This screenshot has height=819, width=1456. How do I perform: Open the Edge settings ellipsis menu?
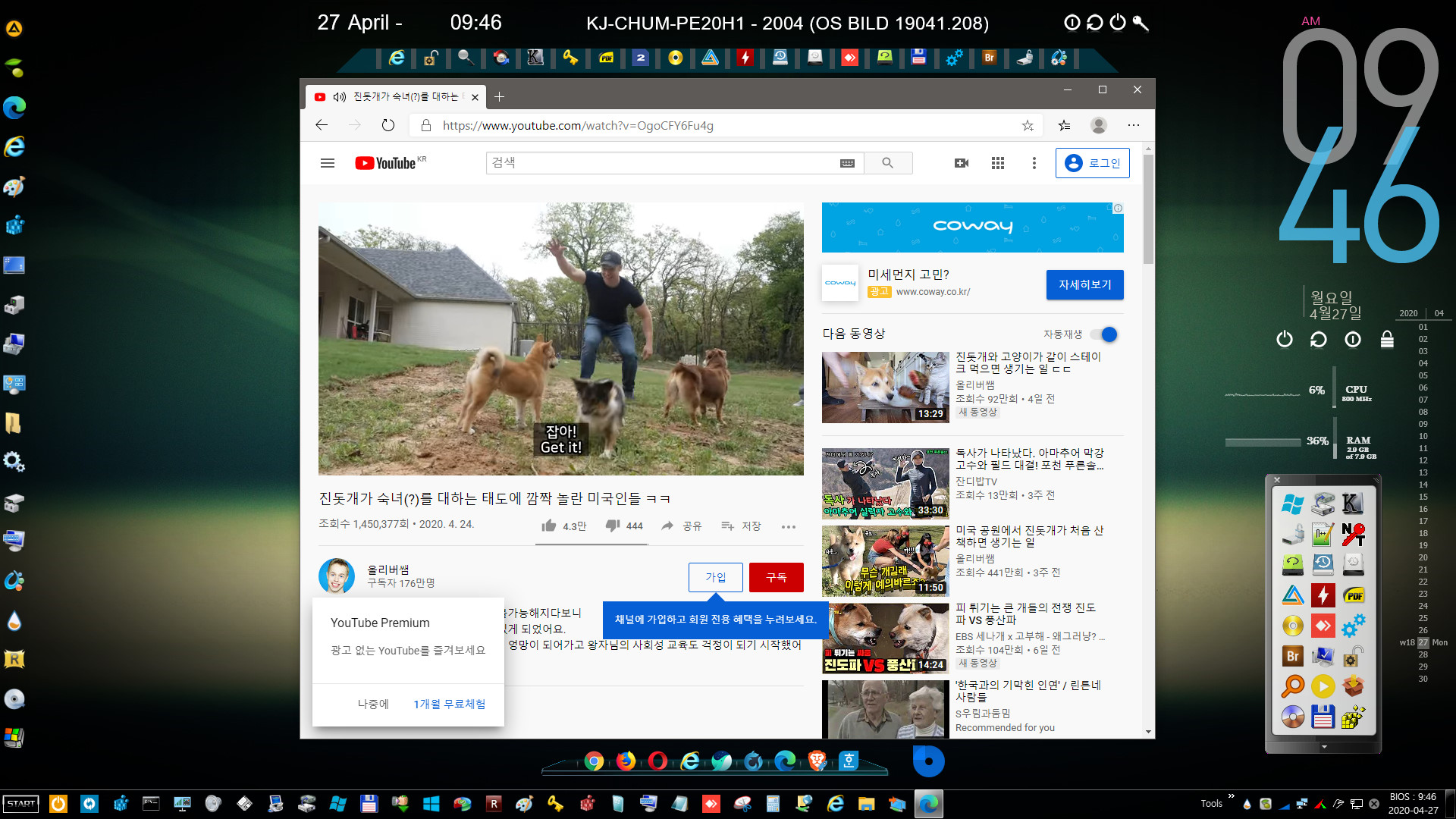1134,126
